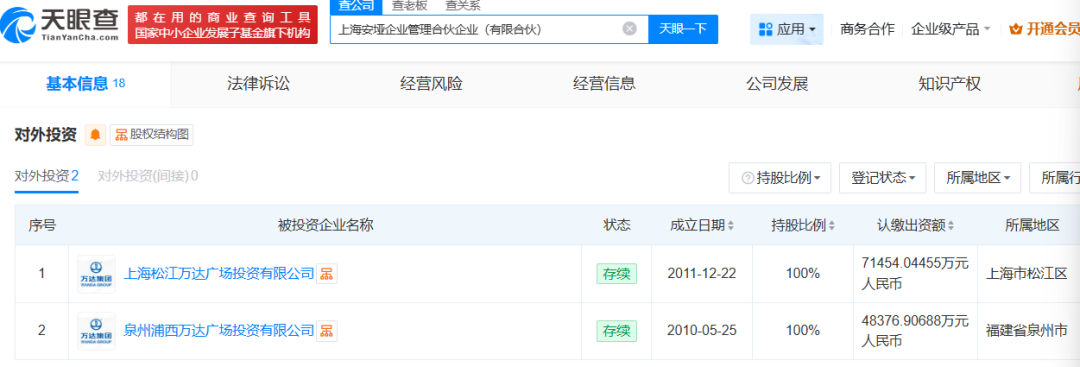The image size is (1080, 367).
Task: Click 开通会员 membership link
Action: point(1052,29)
